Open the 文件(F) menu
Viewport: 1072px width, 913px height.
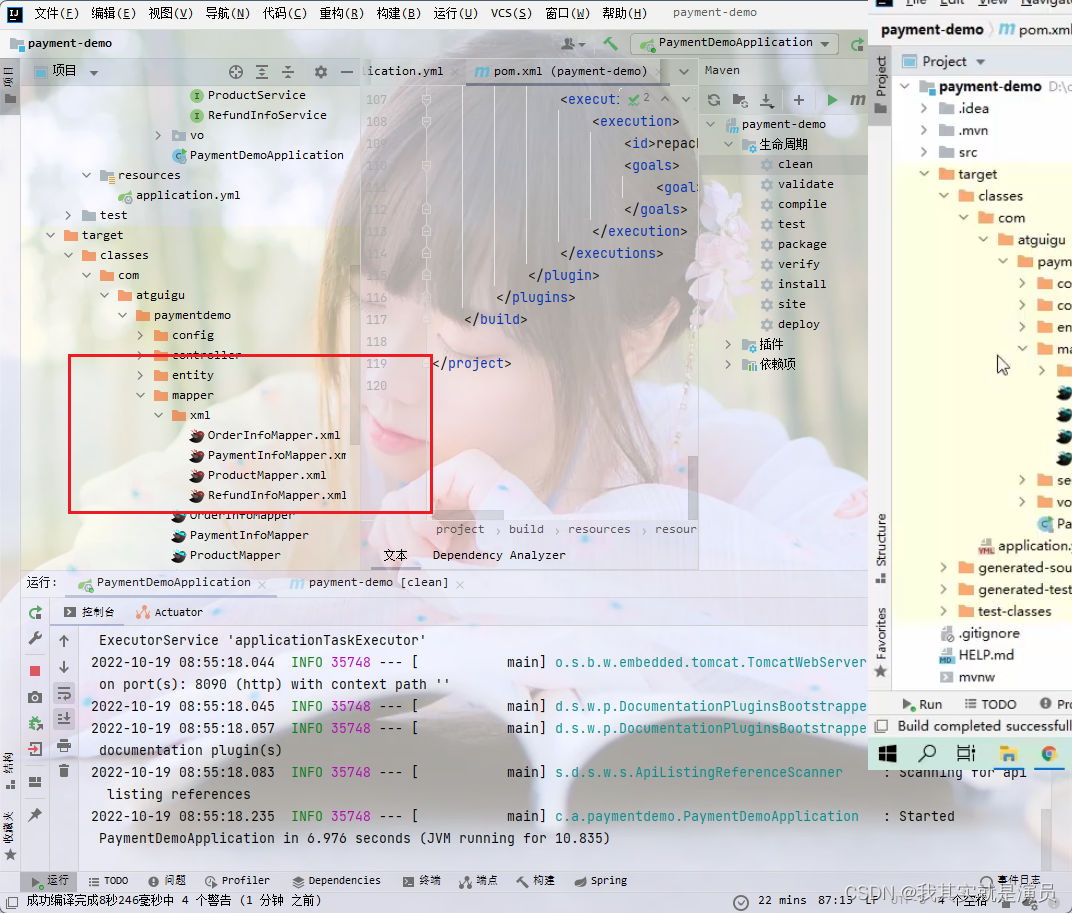pyautogui.click(x=56, y=13)
